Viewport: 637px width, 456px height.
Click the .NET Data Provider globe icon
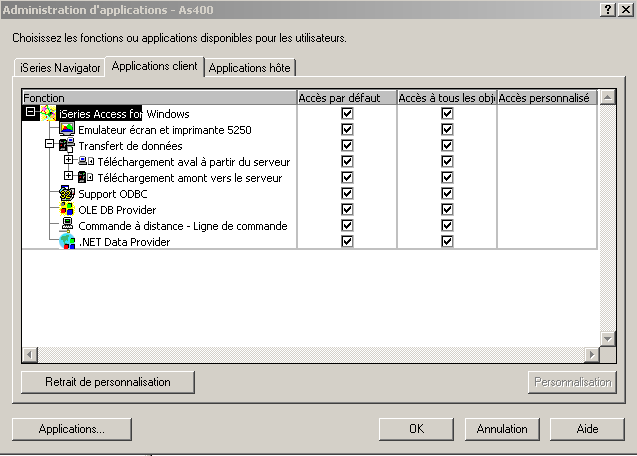pos(67,241)
